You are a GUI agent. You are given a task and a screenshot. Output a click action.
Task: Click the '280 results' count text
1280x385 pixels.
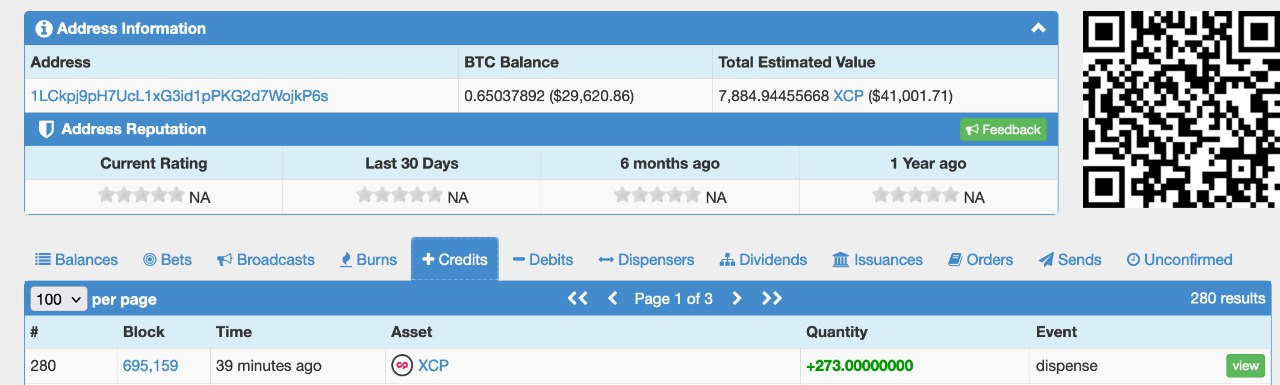tap(1228, 298)
